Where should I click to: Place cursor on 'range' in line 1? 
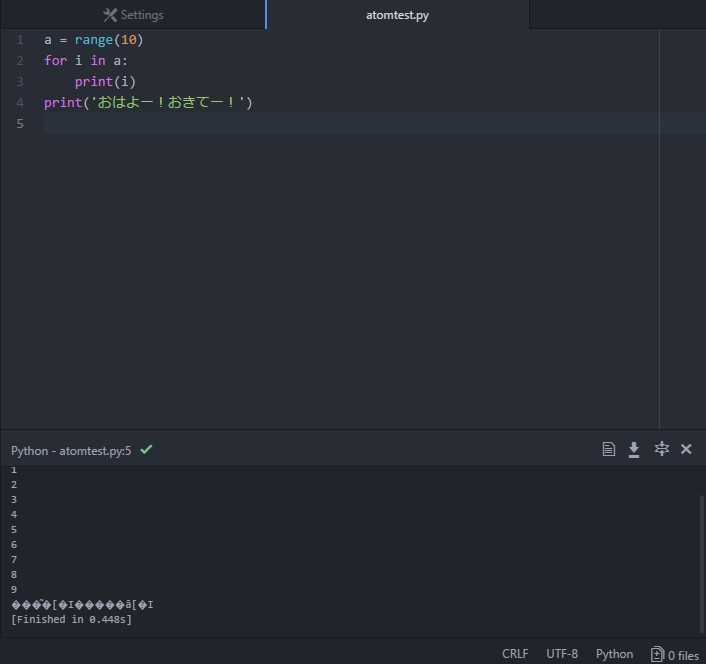[94, 40]
